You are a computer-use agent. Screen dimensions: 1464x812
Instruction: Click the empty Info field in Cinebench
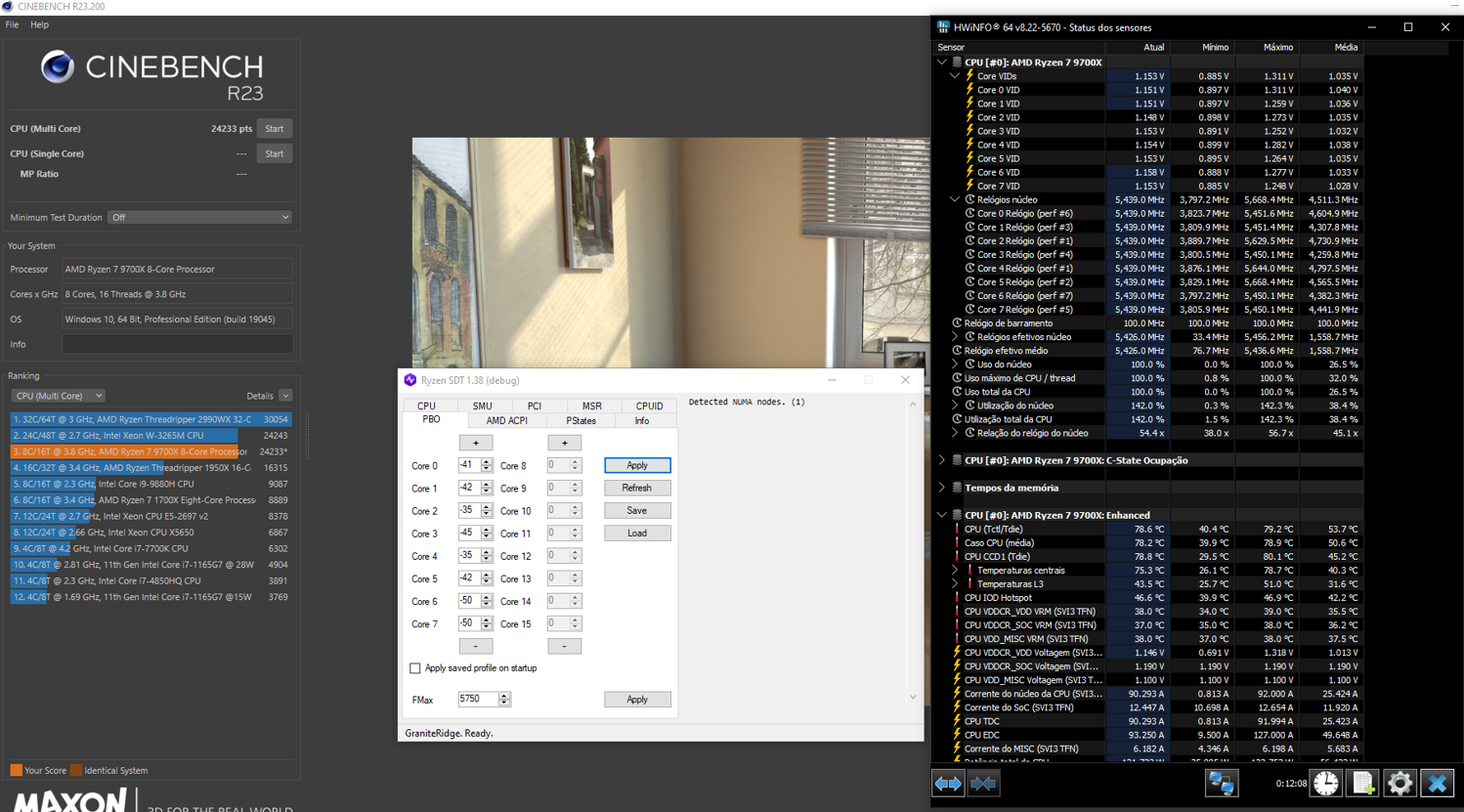click(x=178, y=344)
